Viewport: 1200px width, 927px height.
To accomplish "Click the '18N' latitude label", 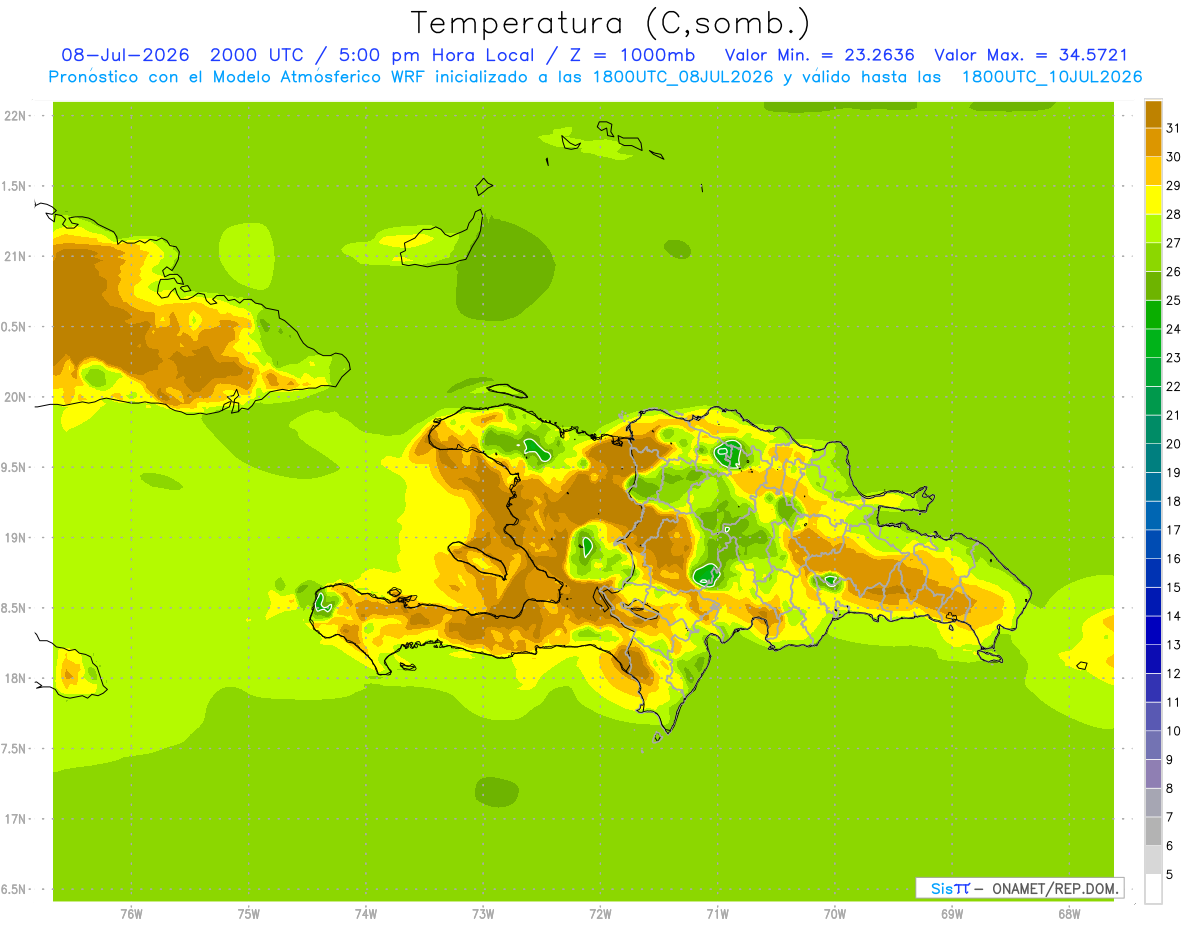I will (16, 678).
